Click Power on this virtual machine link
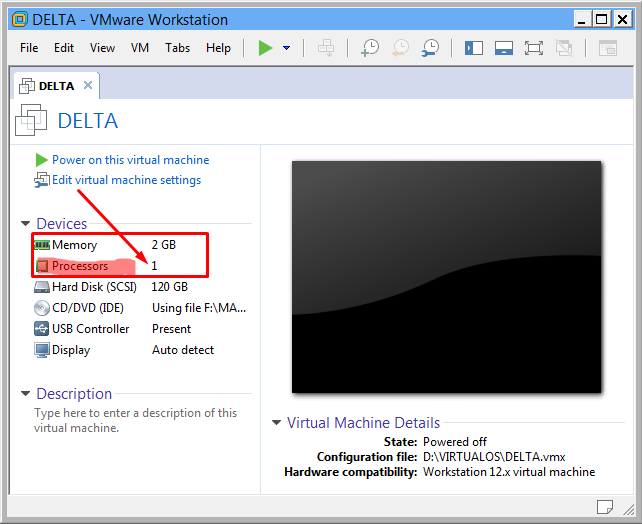The image size is (642, 524). [x=130, y=160]
